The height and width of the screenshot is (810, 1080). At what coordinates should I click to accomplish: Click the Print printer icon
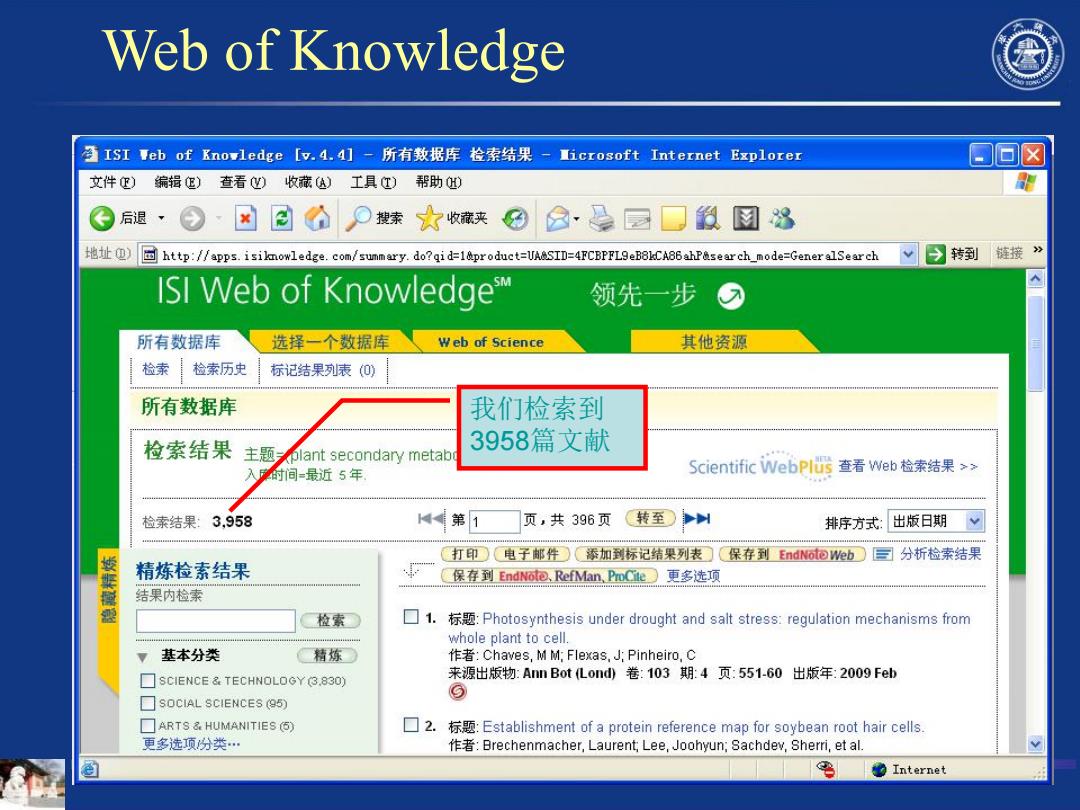[601, 218]
